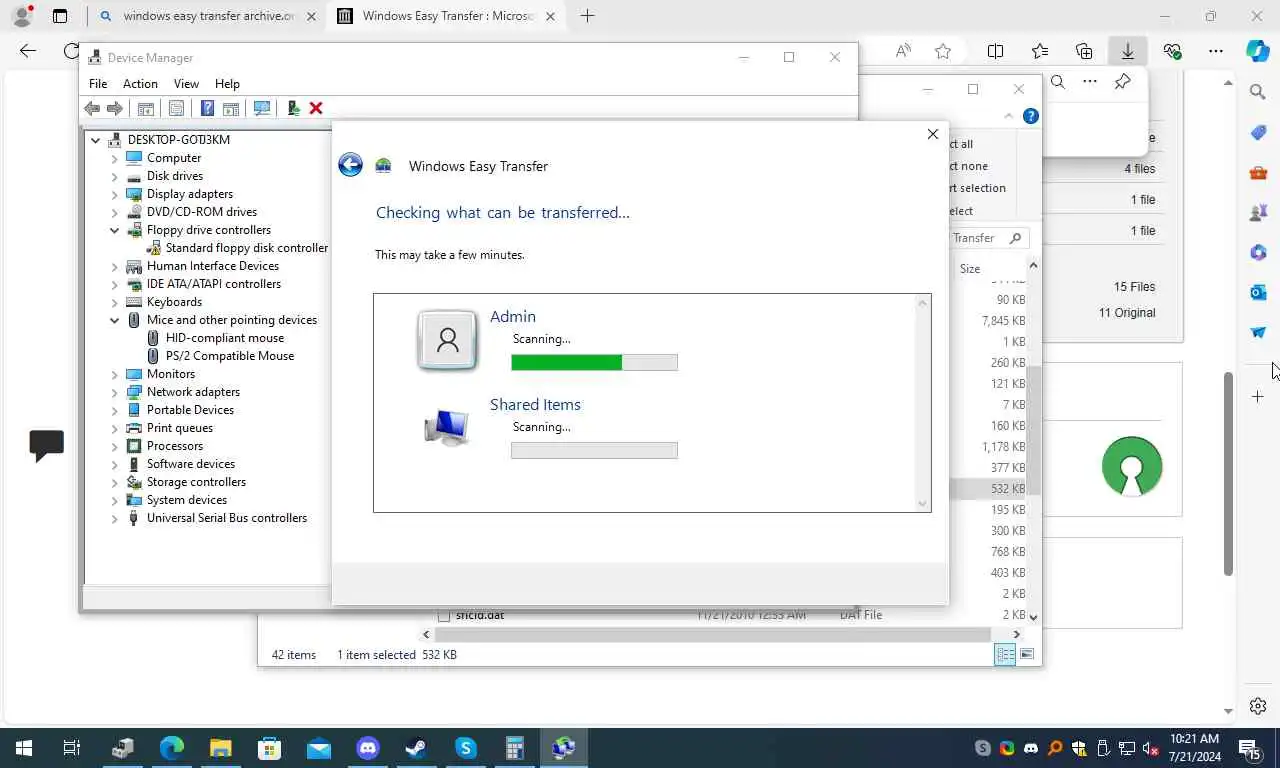Click the blue help icon in File Explorer

pos(1031,116)
